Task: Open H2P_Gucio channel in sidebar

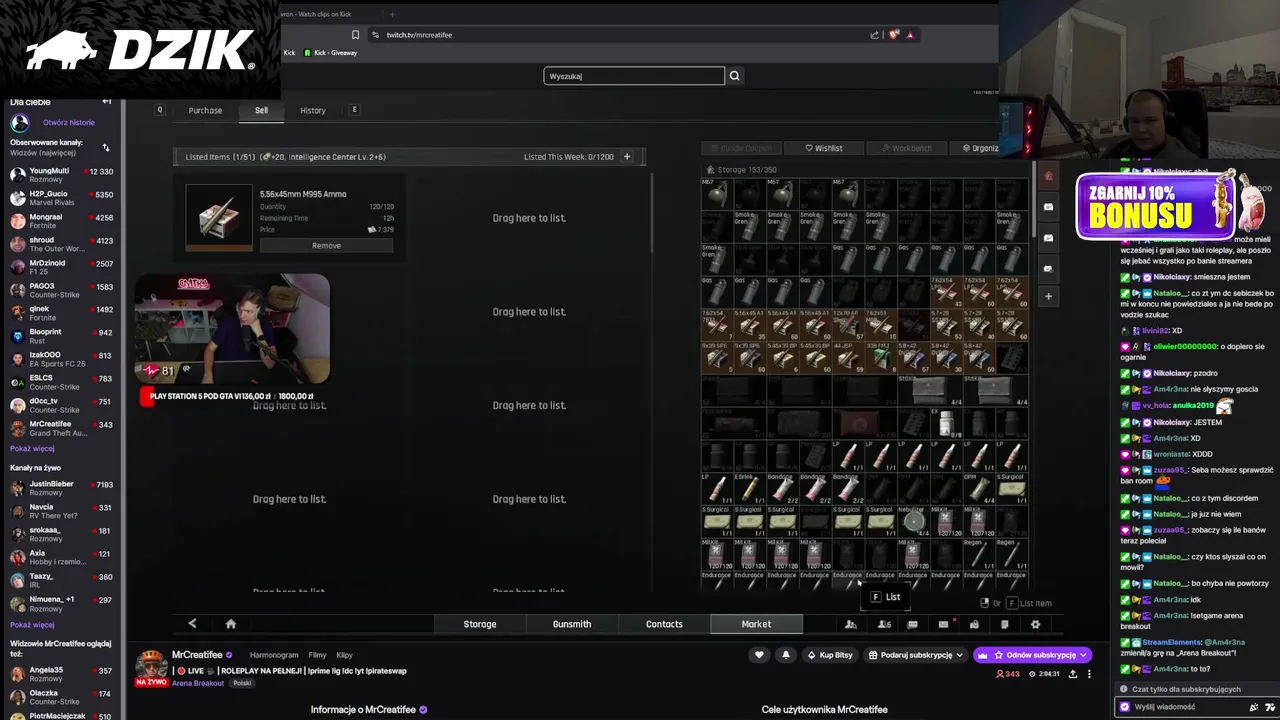Action: pos(61,198)
